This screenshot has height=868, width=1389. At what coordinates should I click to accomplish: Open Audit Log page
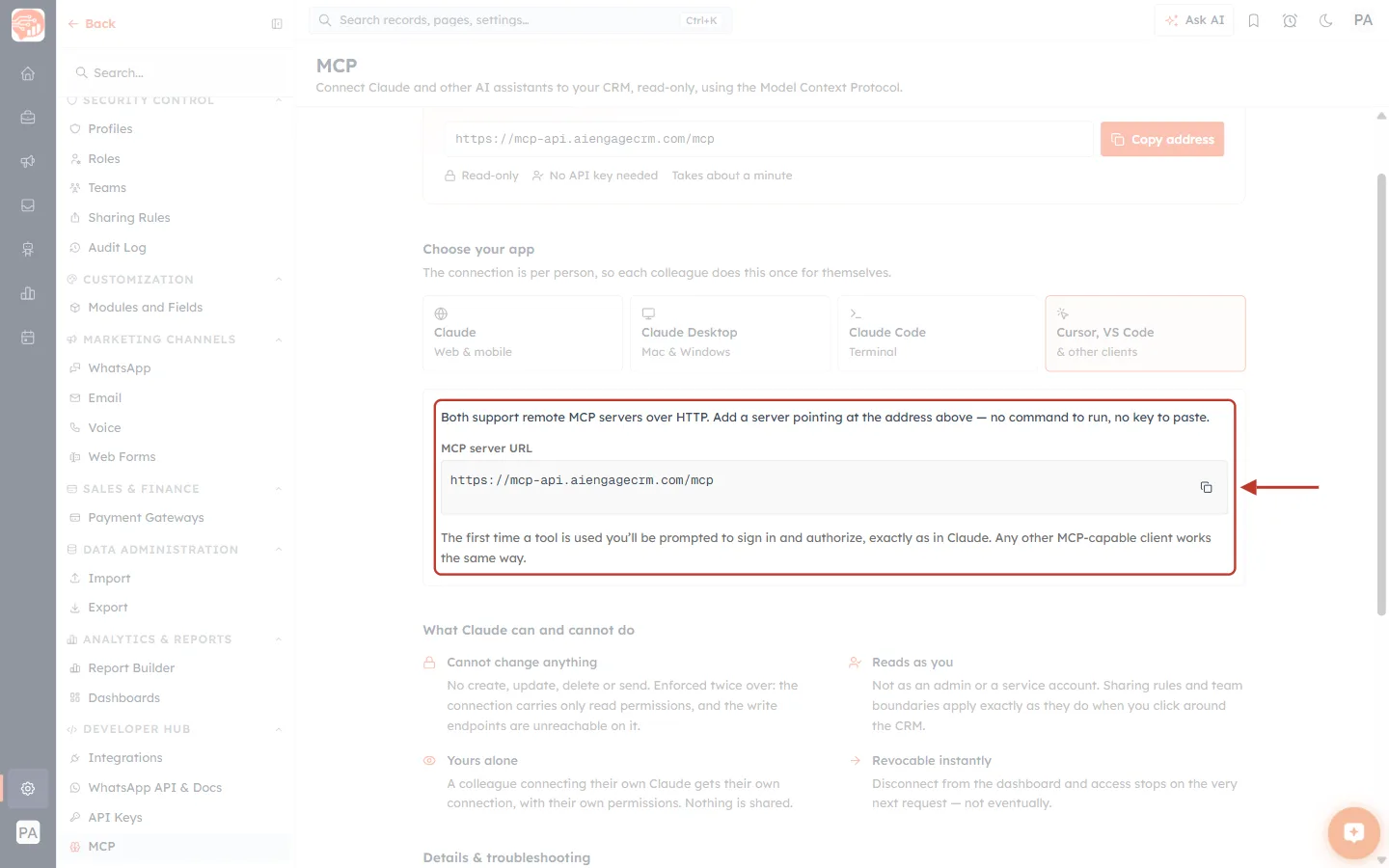click(x=177, y=248)
